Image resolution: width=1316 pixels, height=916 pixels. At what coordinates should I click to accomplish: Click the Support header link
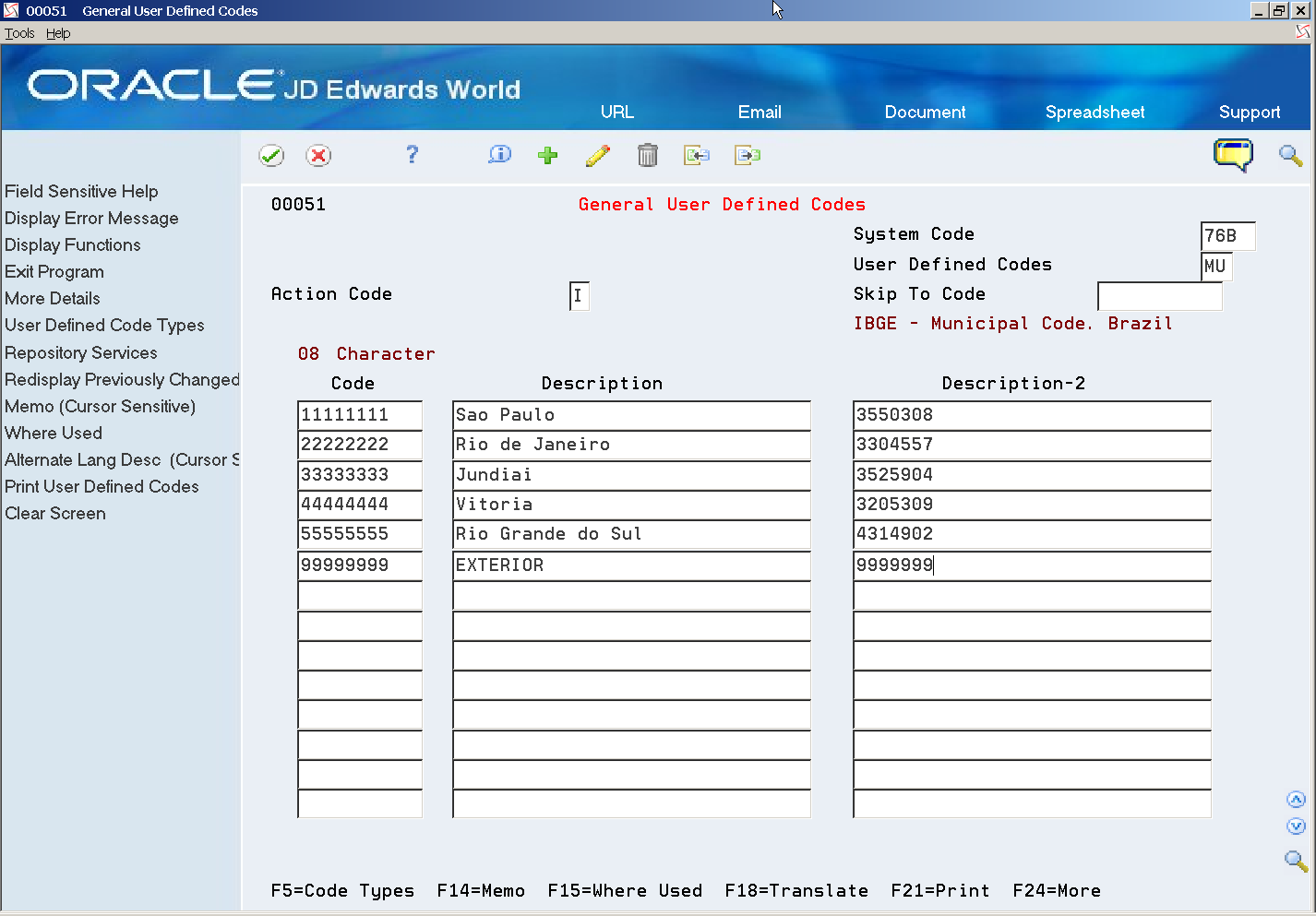coord(1250,112)
